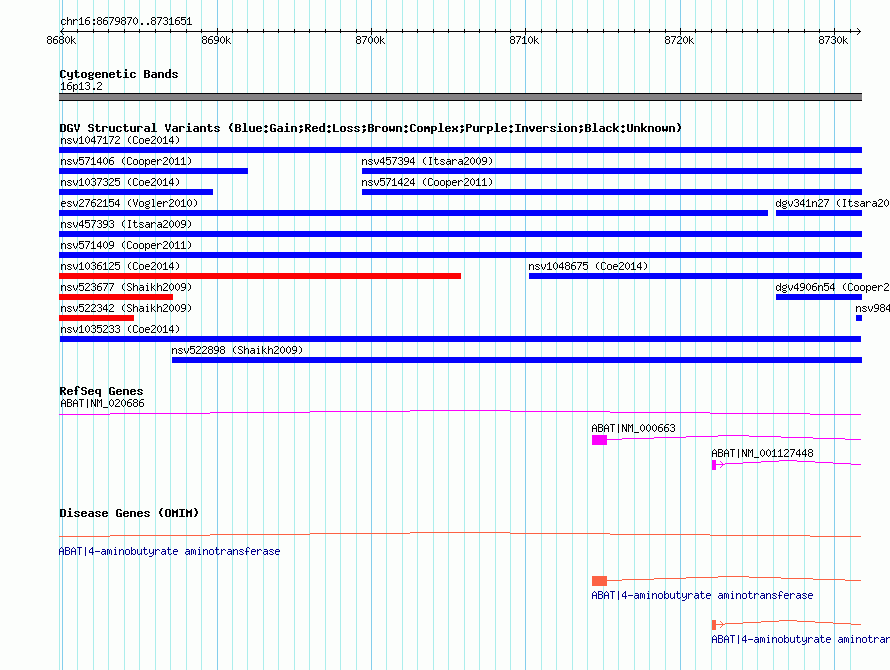
Task: Click the small blue nsv984 variant block
Action: (x=859, y=318)
